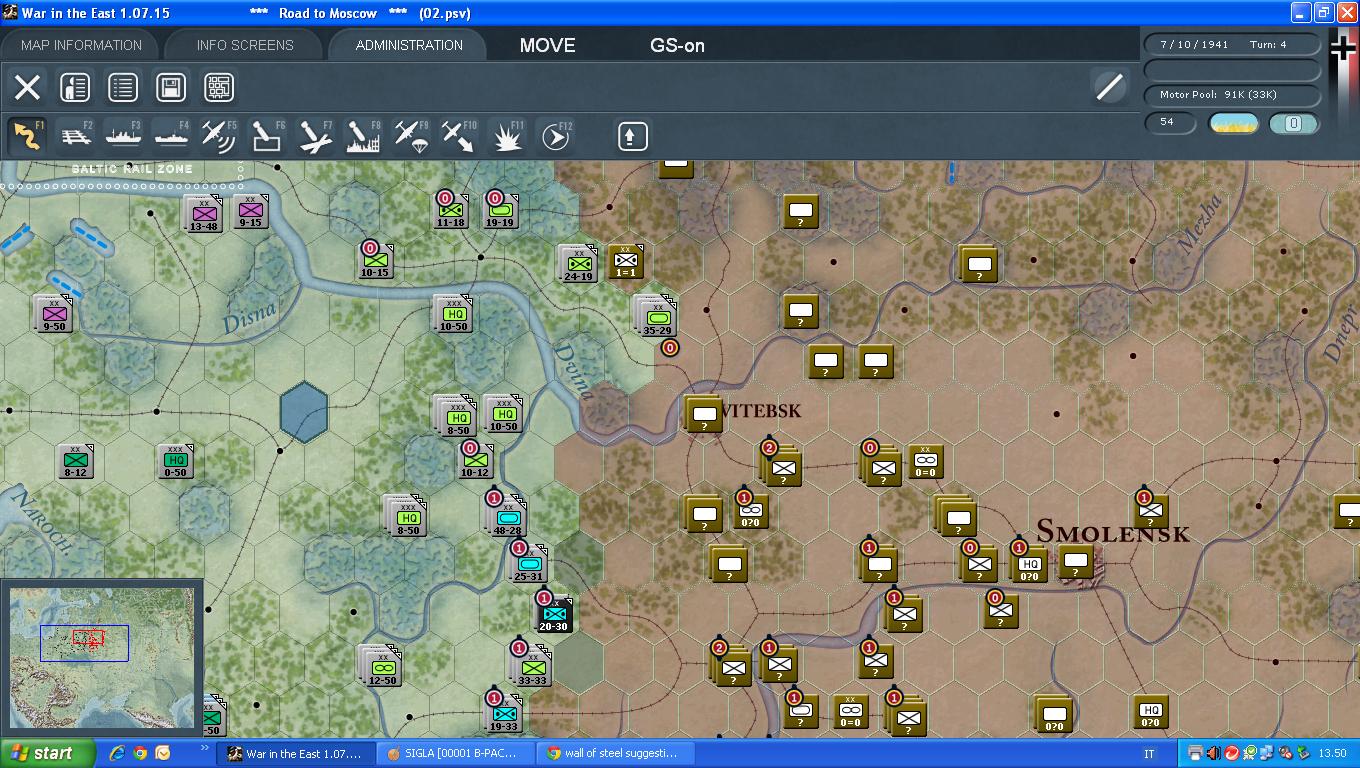The image size is (1360, 768).
Task: Select the infantry unit labeled 11-18
Action: tap(451, 210)
